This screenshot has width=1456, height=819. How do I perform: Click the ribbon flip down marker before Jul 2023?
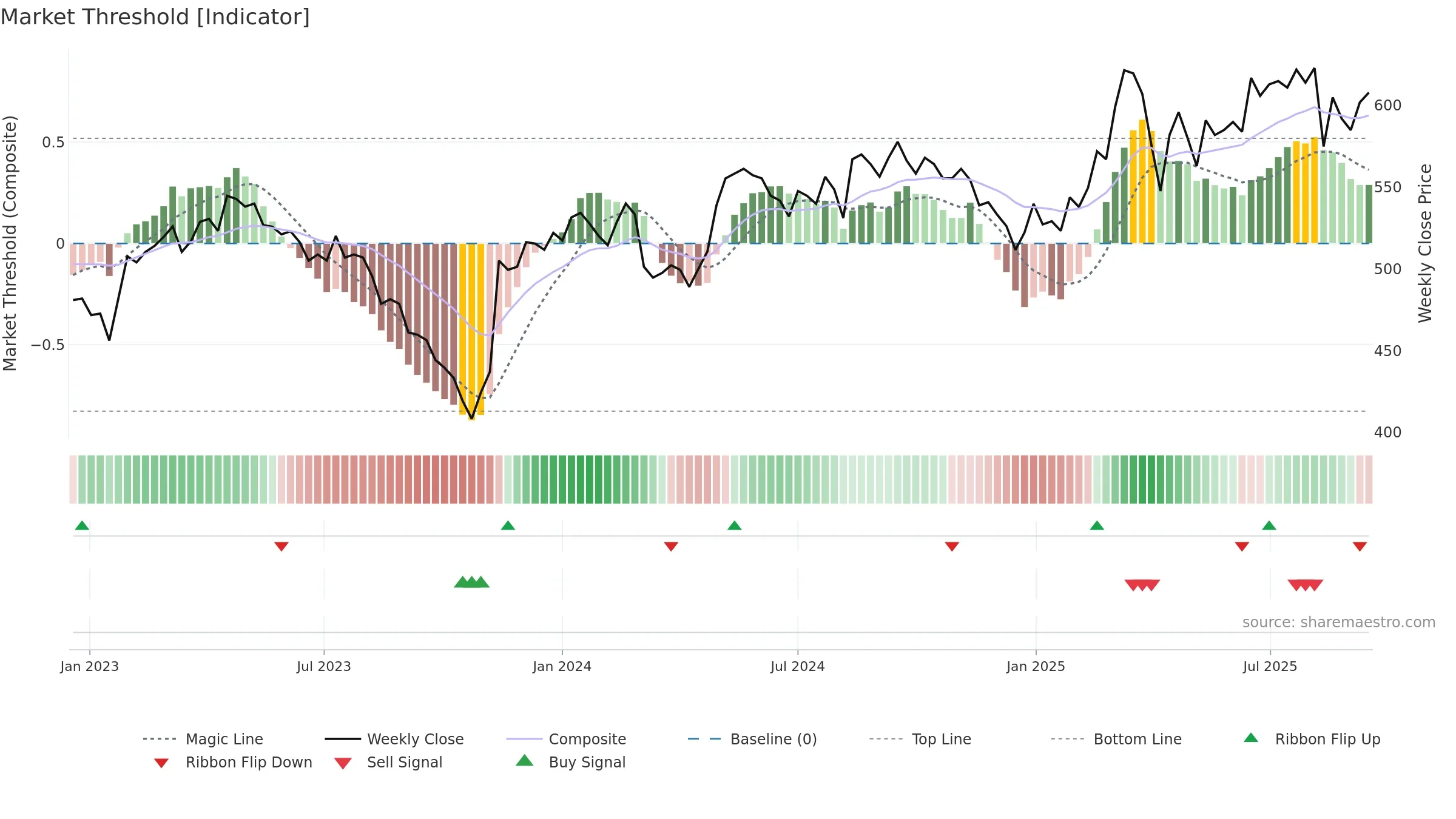click(x=281, y=547)
